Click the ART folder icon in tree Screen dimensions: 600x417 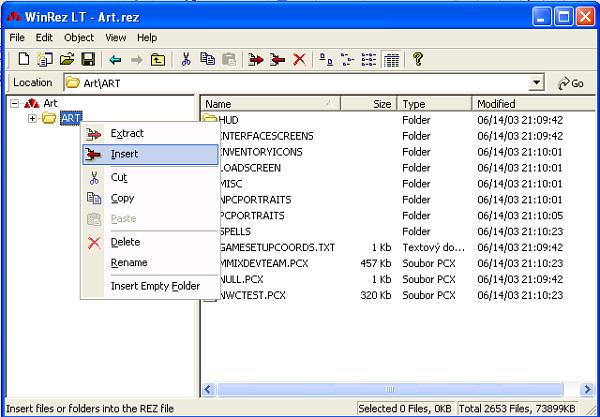pos(49,118)
